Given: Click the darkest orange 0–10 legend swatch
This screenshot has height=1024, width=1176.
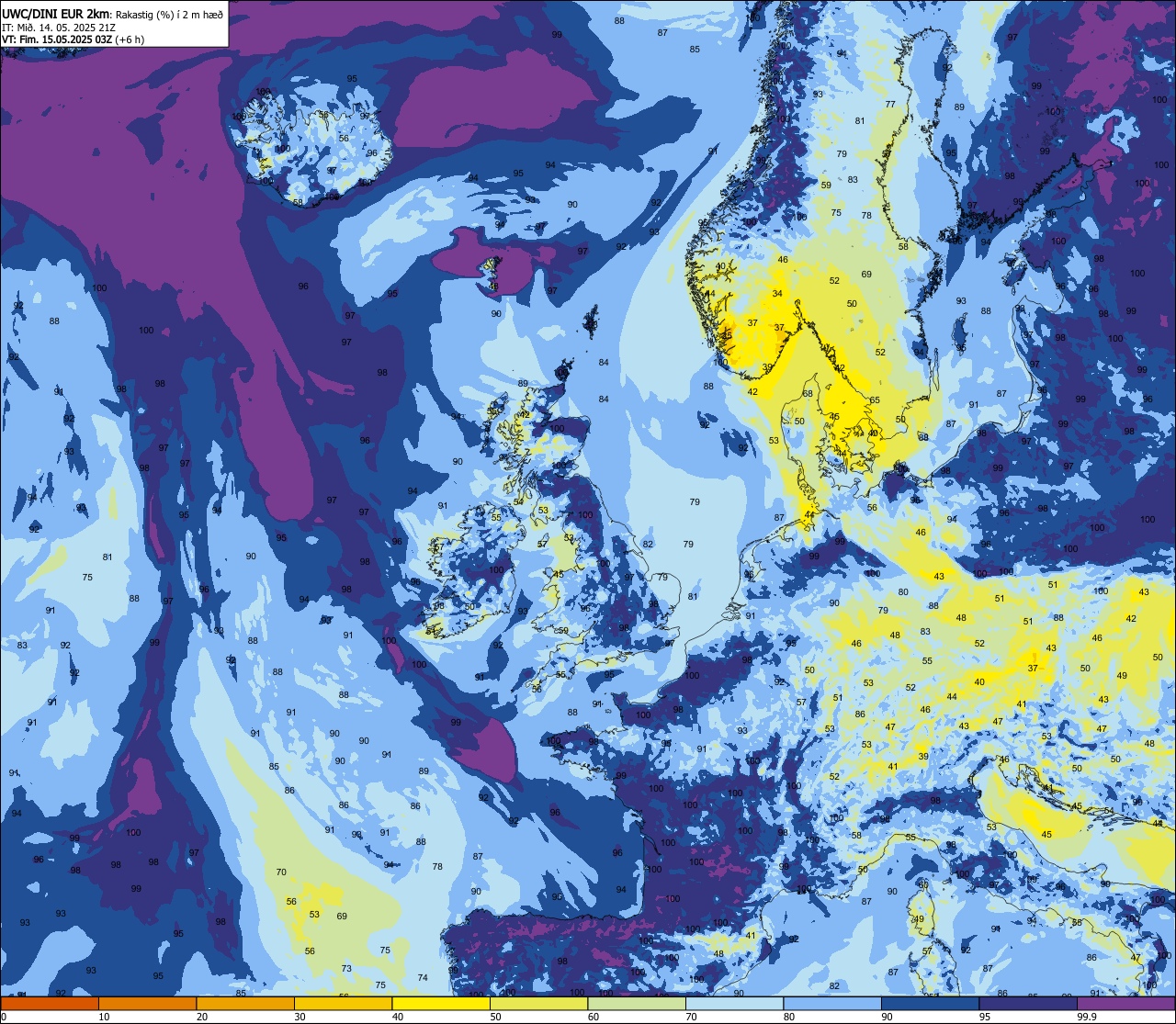Looking at the screenshot, I should point(50,1003).
